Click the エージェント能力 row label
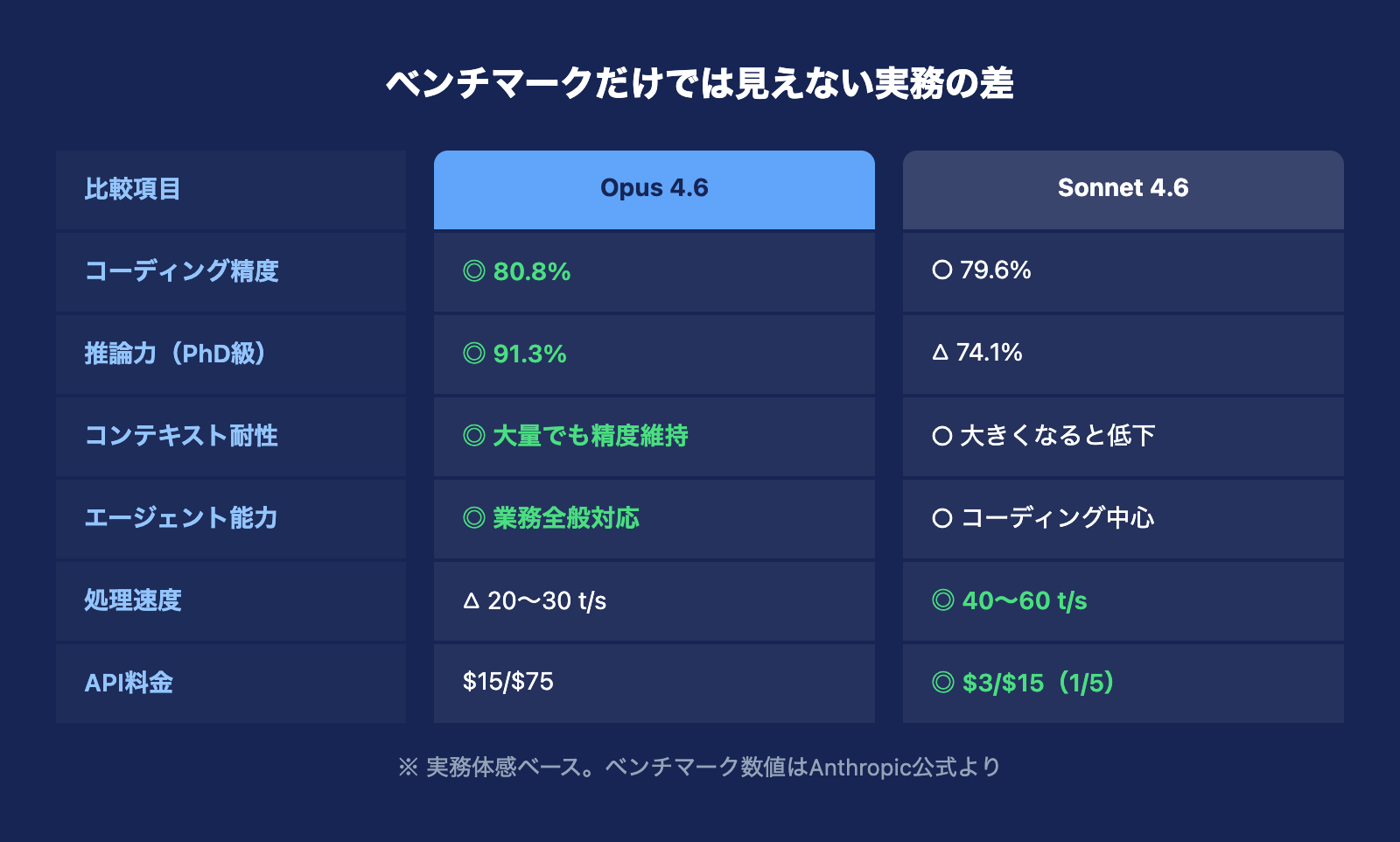1400x842 pixels. click(181, 518)
